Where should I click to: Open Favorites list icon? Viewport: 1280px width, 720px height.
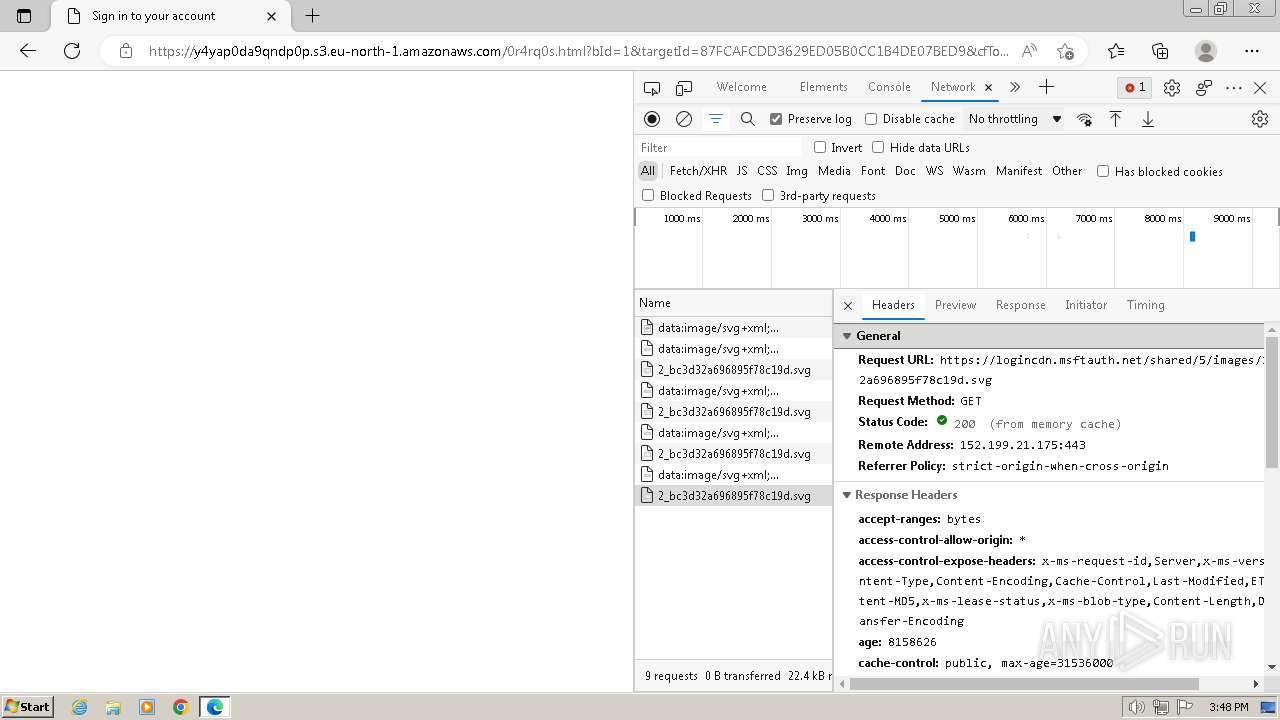pyautogui.click(x=1116, y=51)
